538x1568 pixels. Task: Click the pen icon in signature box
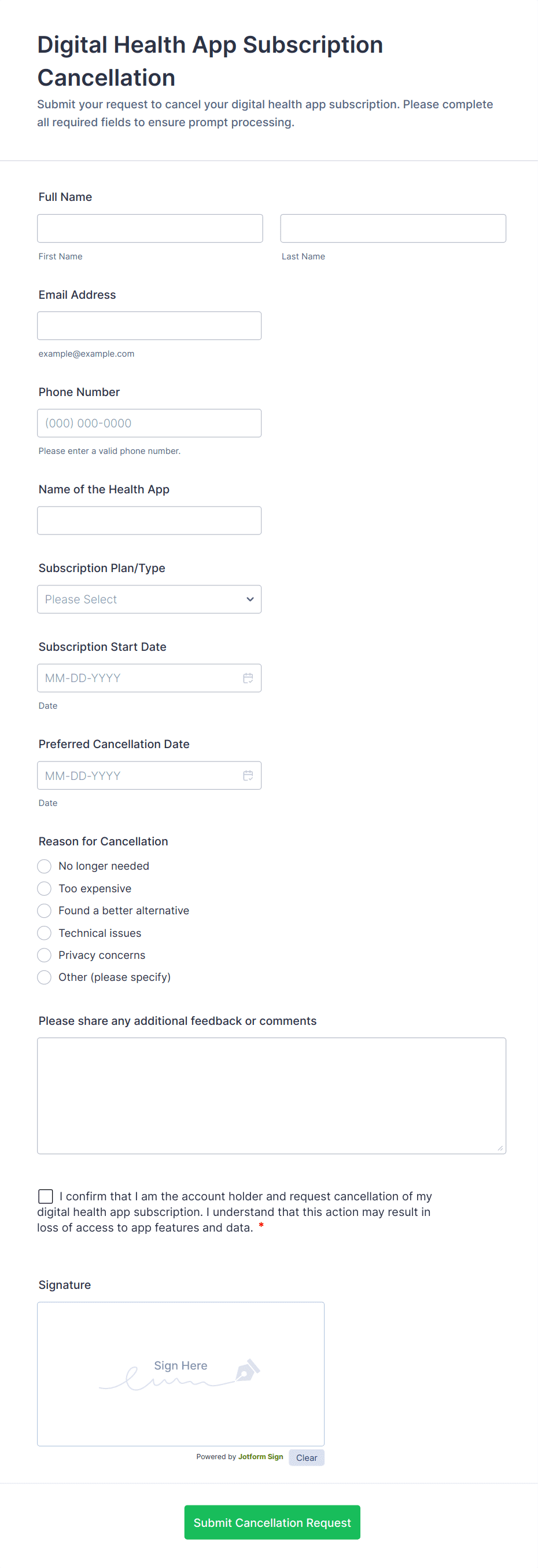pyautogui.click(x=247, y=1370)
